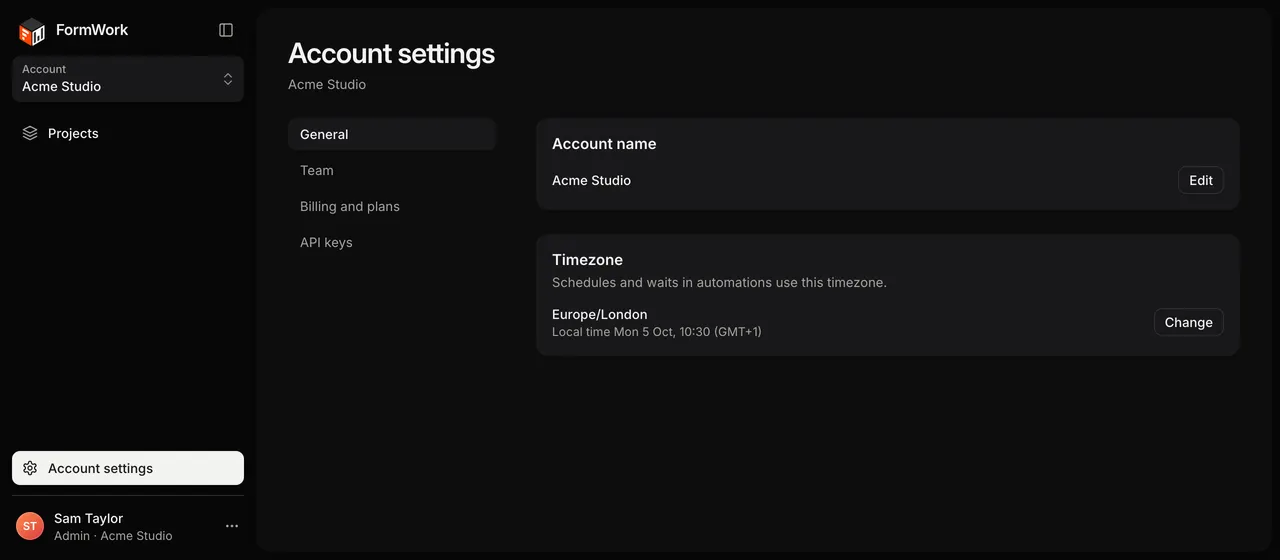Open the Billing and plans tab
Viewport: 1280px width, 560px height.
[x=392, y=206]
